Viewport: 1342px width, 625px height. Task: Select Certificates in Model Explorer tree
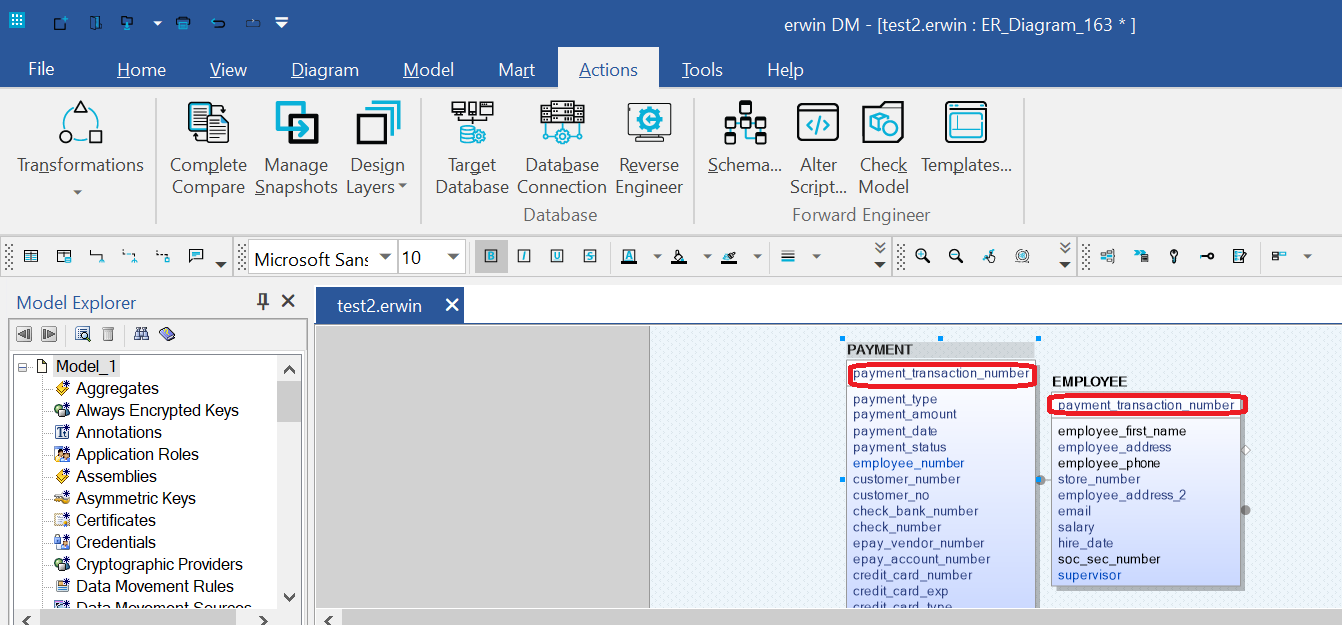[115, 520]
